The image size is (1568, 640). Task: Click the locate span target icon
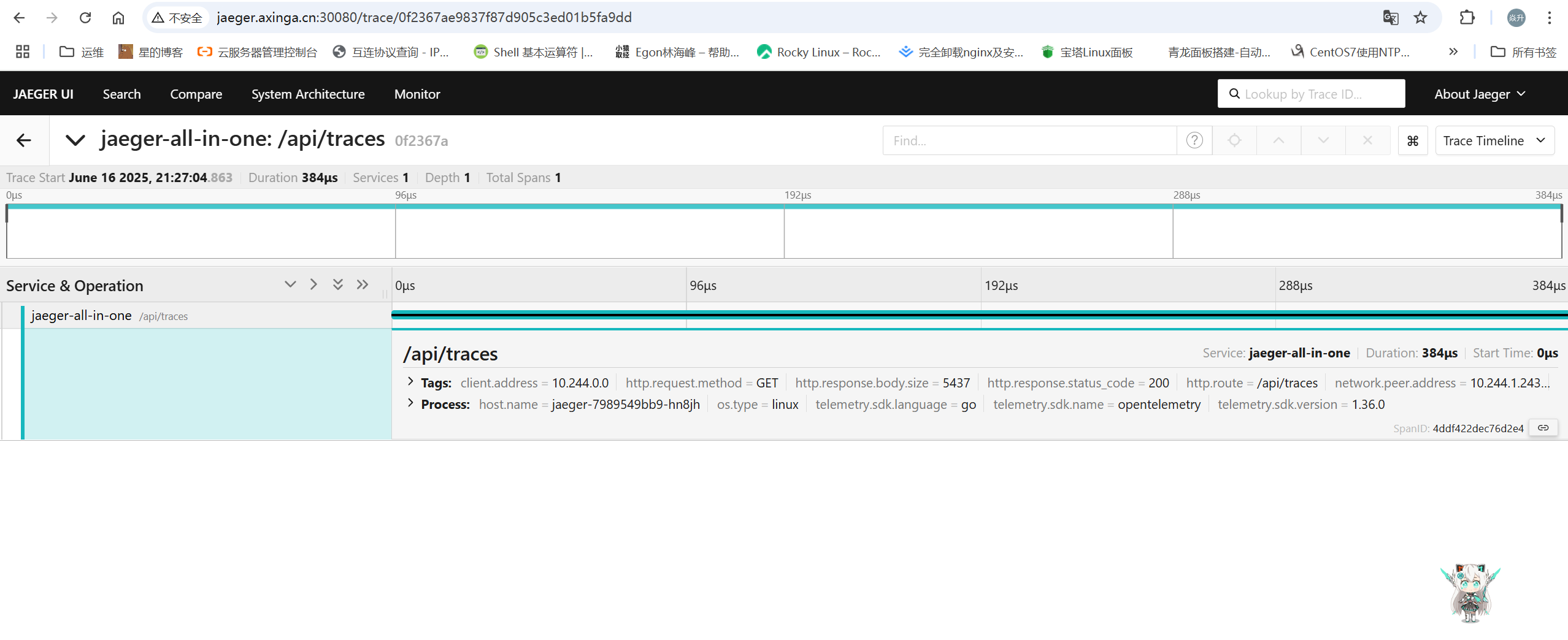pos(1234,140)
